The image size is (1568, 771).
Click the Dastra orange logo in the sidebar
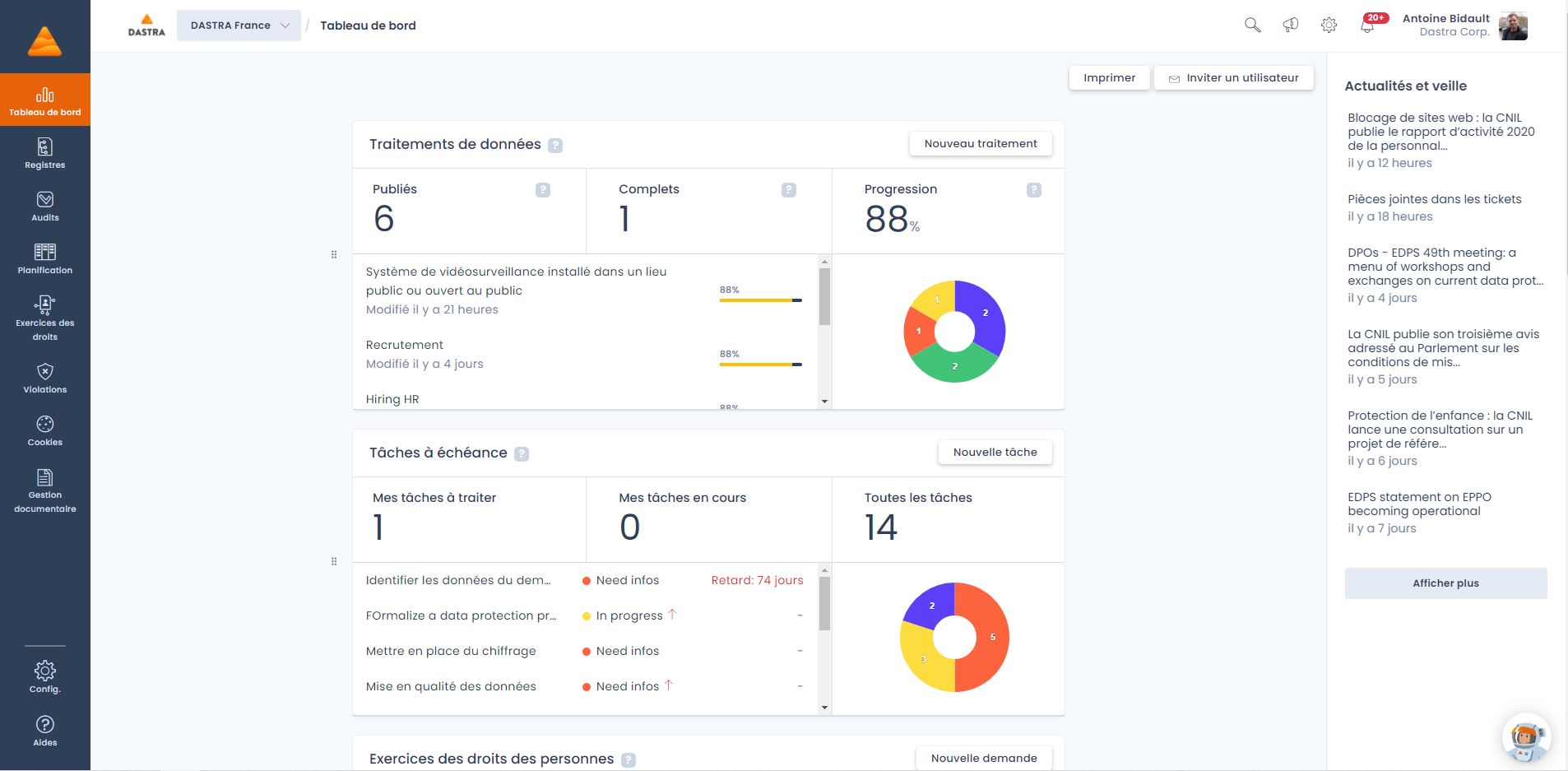(x=44, y=40)
